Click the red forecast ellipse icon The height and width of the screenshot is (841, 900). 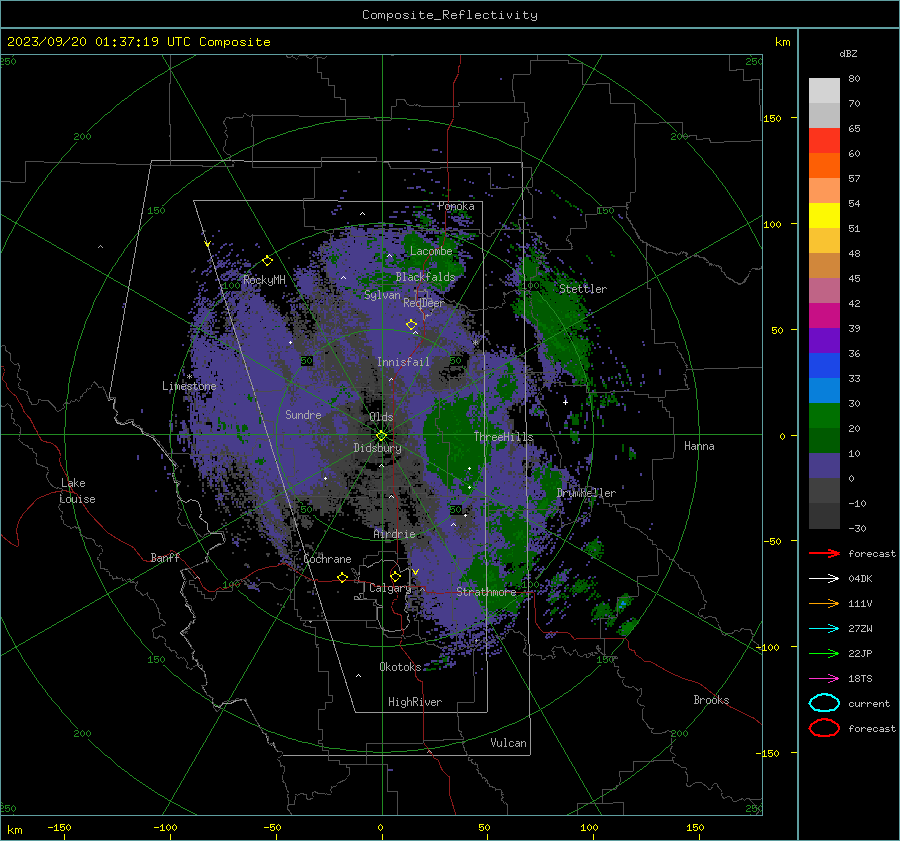point(824,728)
